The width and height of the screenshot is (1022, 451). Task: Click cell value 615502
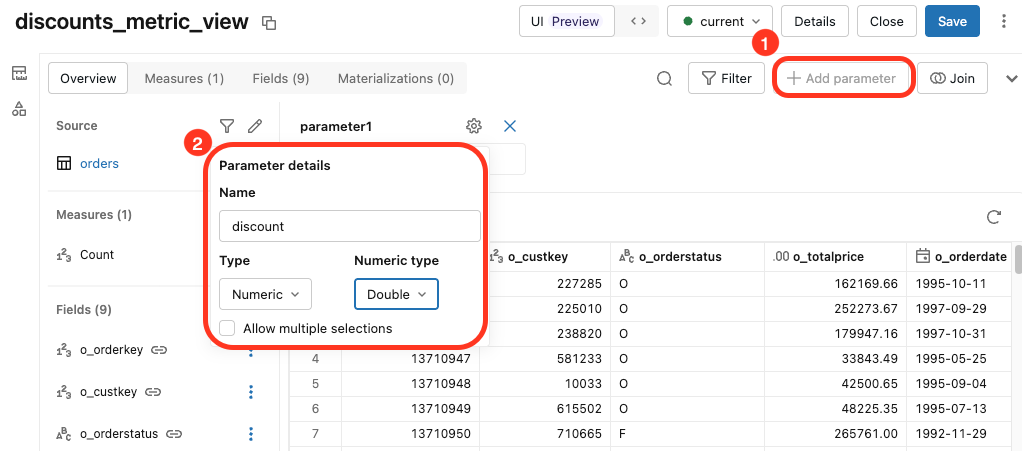pyautogui.click(x=579, y=408)
